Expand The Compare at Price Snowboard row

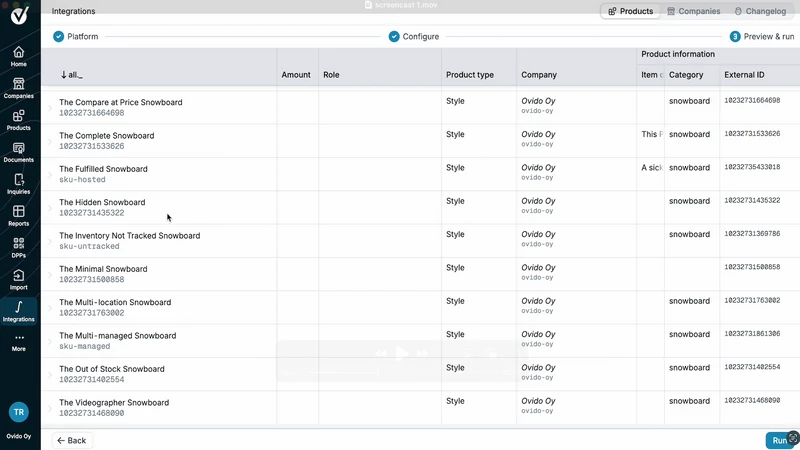[50, 108]
